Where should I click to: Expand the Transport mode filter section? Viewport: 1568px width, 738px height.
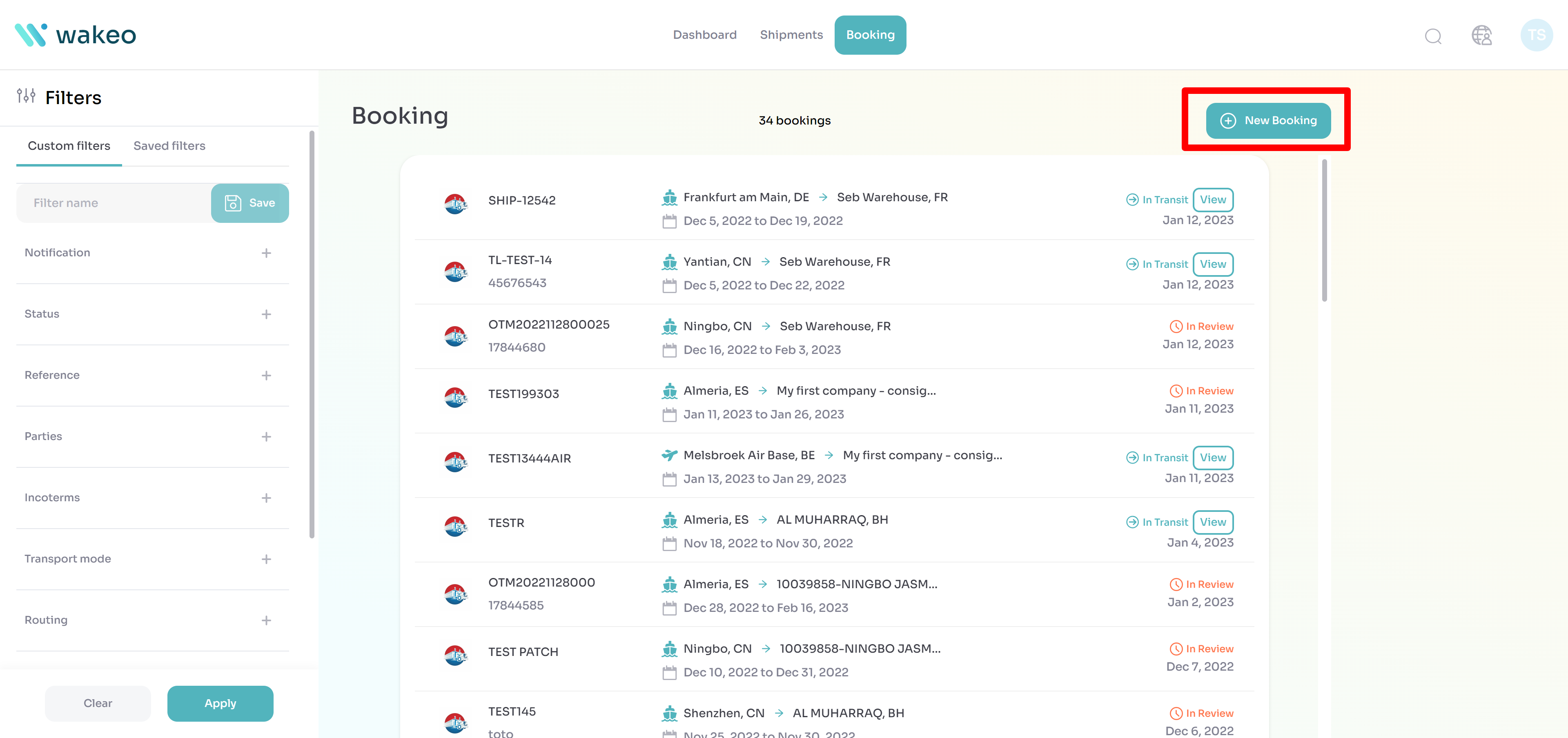tap(266, 559)
